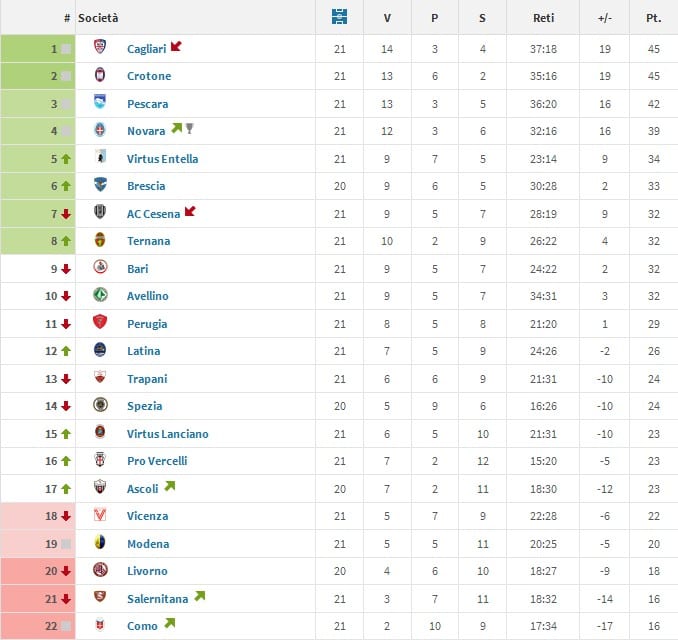Open the Livorno team link
This screenshot has height=640, width=678.
147,571
